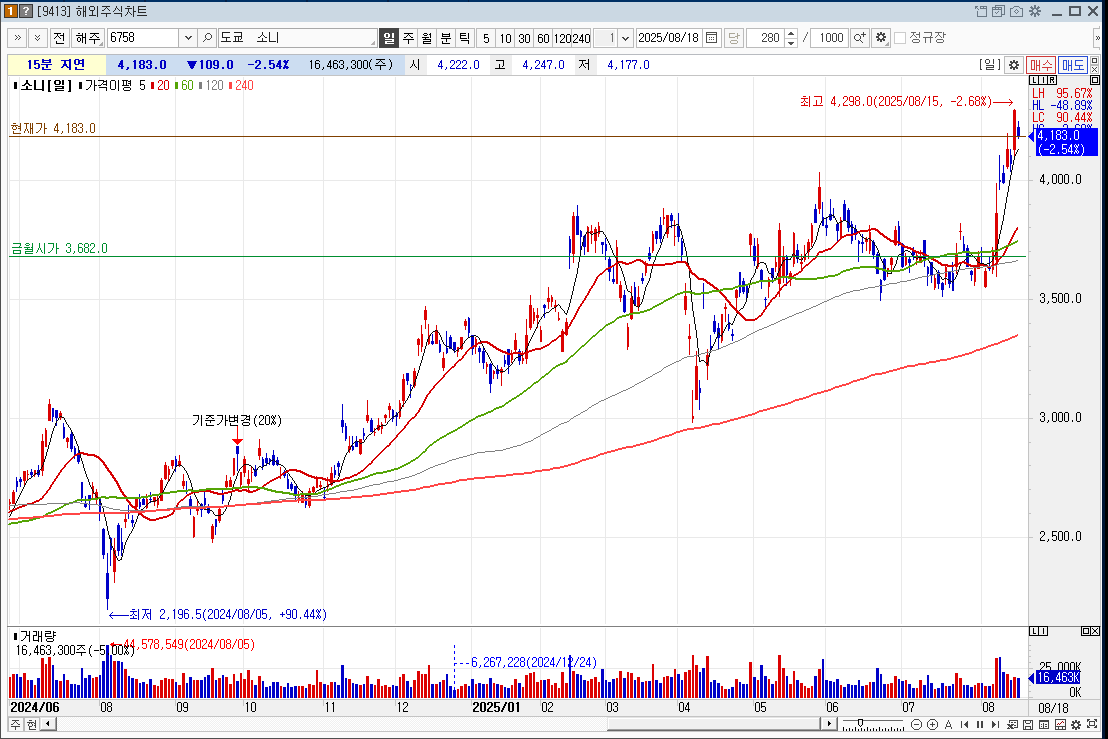The height and width of the screenshot is (739, 1108).
Task: Switch chart to 주 (weekly) period
Action: tap(408, 38)
